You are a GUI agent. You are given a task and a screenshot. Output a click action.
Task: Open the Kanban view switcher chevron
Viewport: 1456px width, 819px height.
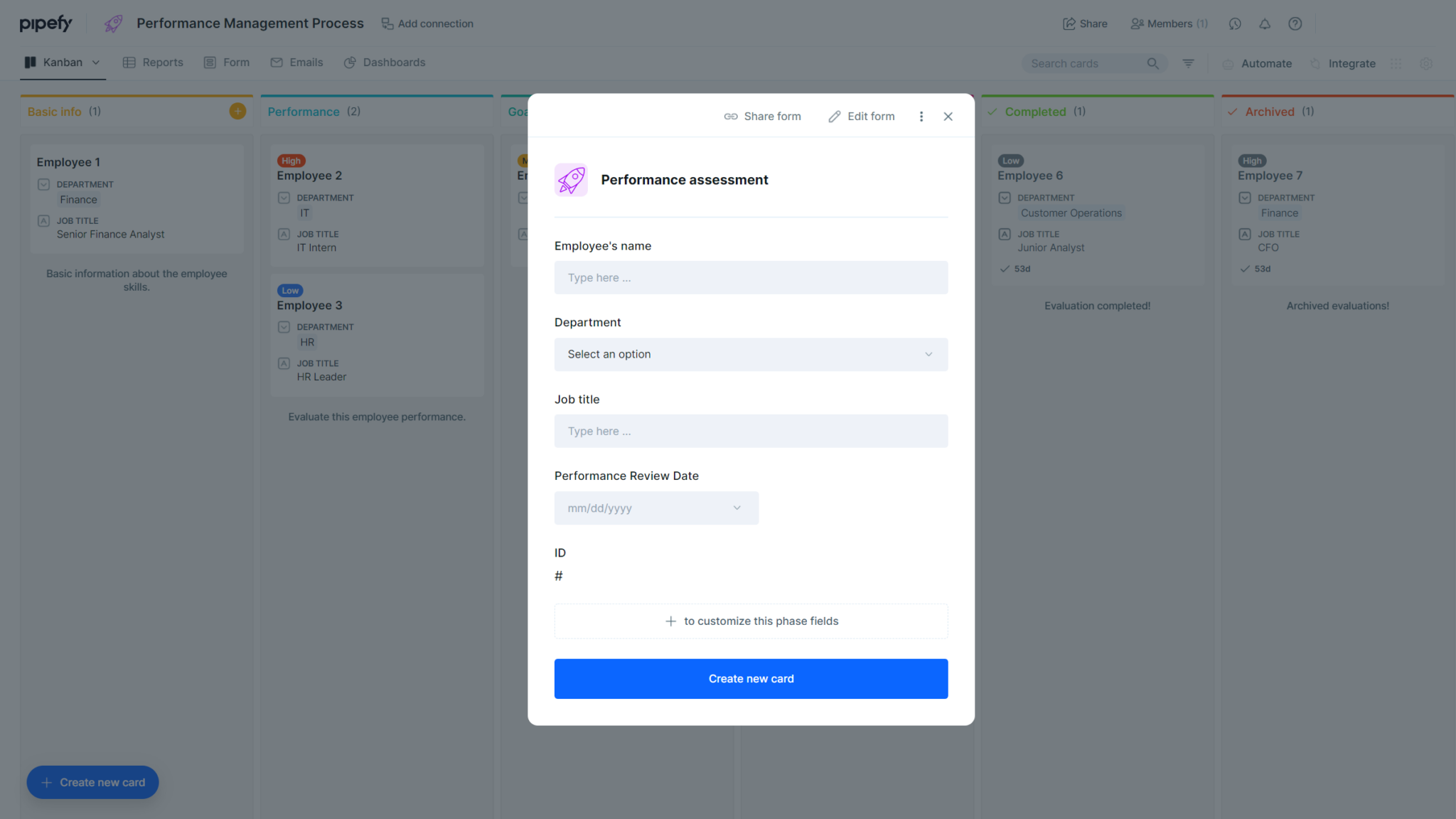pos(96,62)
